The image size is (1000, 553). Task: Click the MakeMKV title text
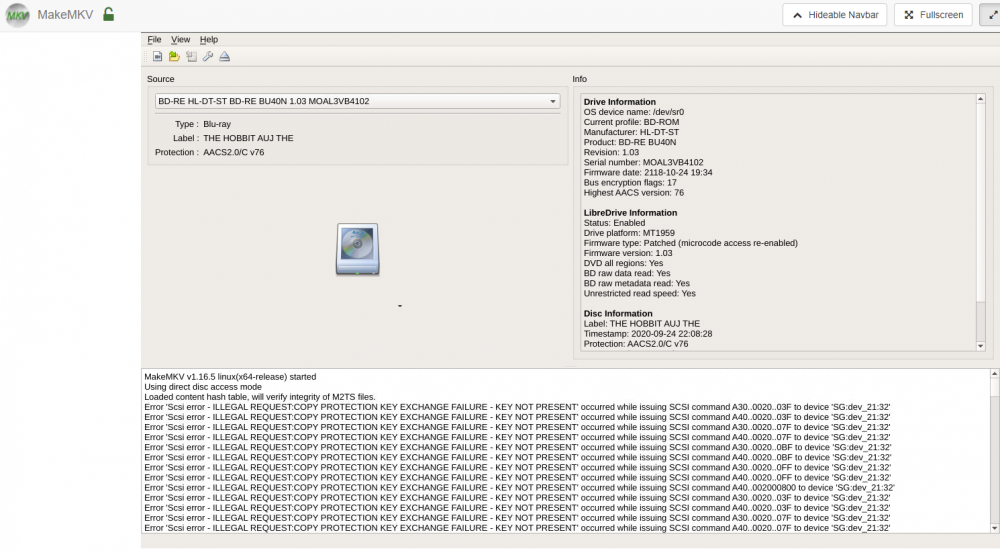pos(65,15)
